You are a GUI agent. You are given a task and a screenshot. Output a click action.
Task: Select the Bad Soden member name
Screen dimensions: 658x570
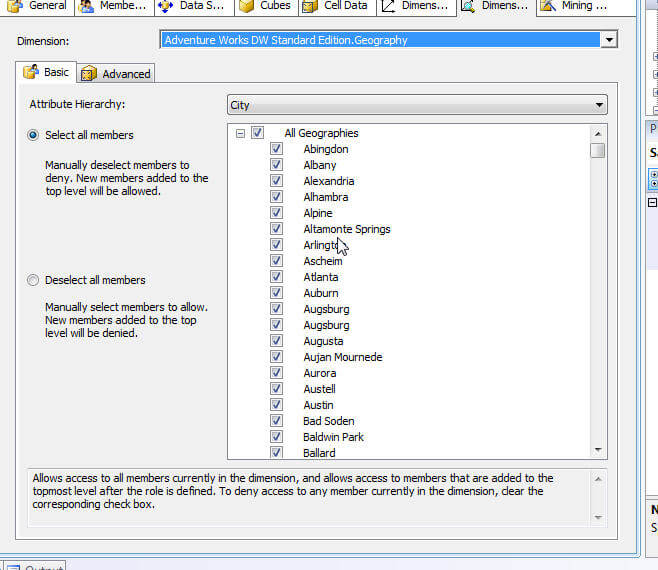pos(328,421)
